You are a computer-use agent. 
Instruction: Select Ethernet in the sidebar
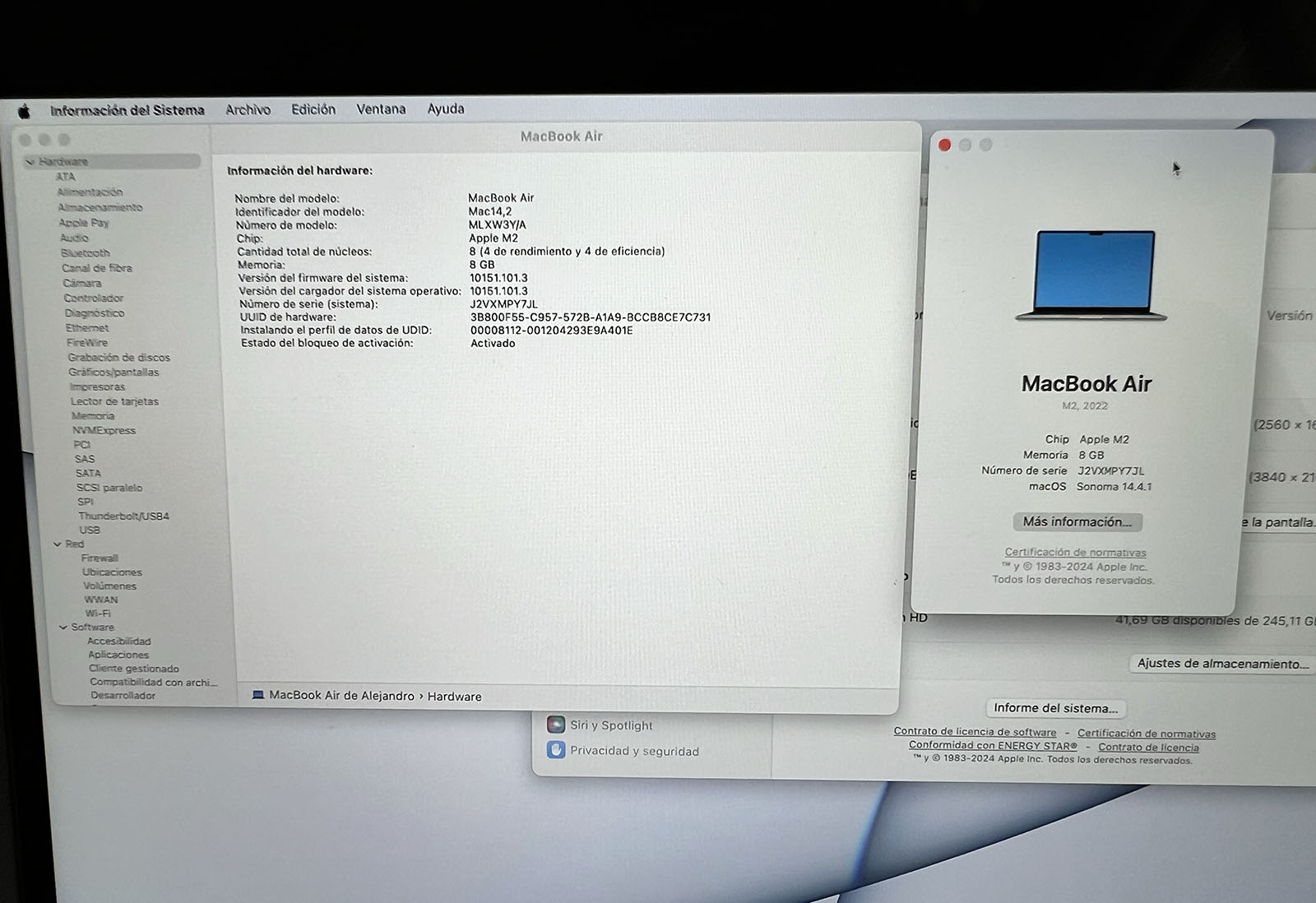(x=87, y=328)
